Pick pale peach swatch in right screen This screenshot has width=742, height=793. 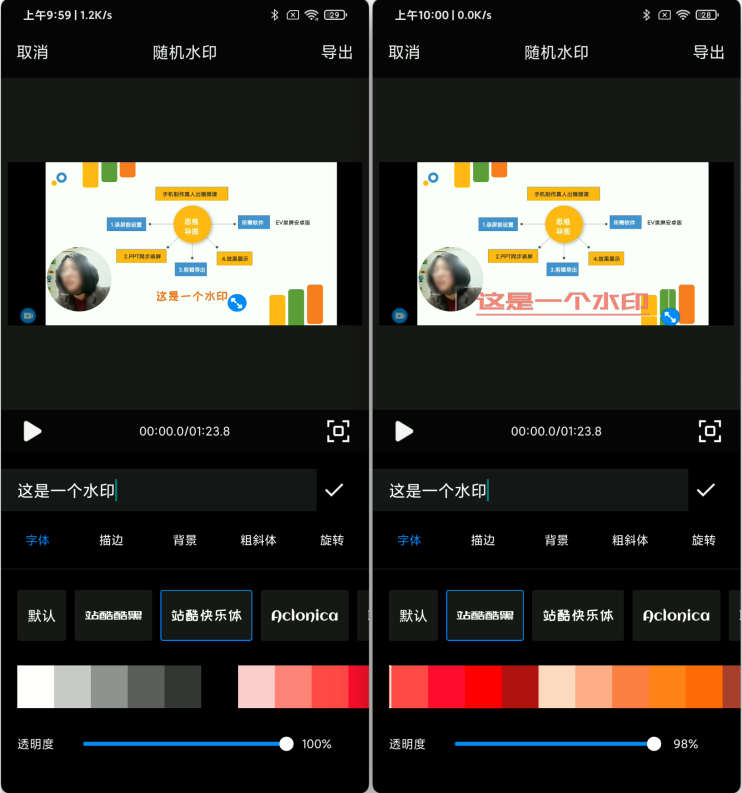(557, 686)
